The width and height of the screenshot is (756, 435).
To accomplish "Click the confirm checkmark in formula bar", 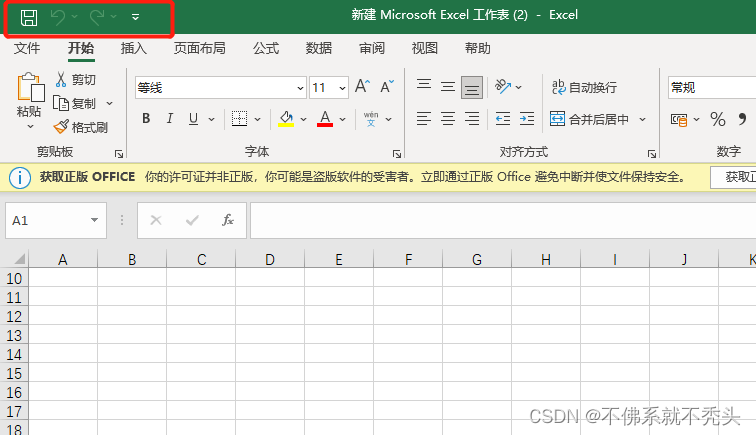I will 192,220.
